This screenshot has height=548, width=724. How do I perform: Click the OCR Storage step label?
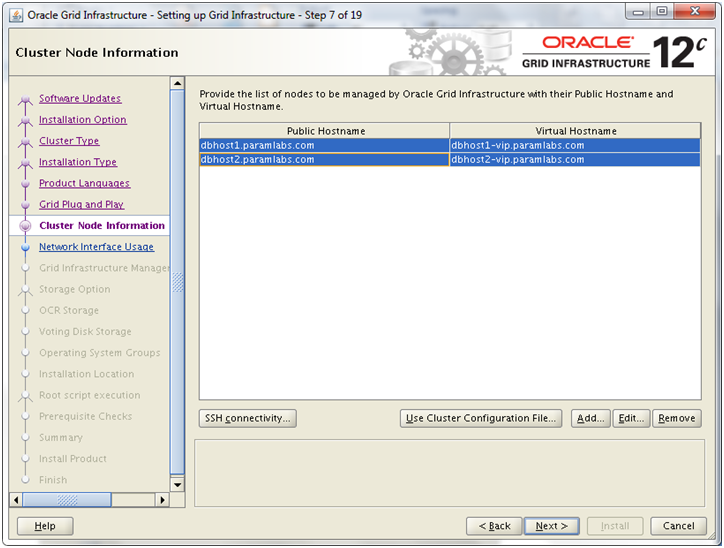coord(69,311)
